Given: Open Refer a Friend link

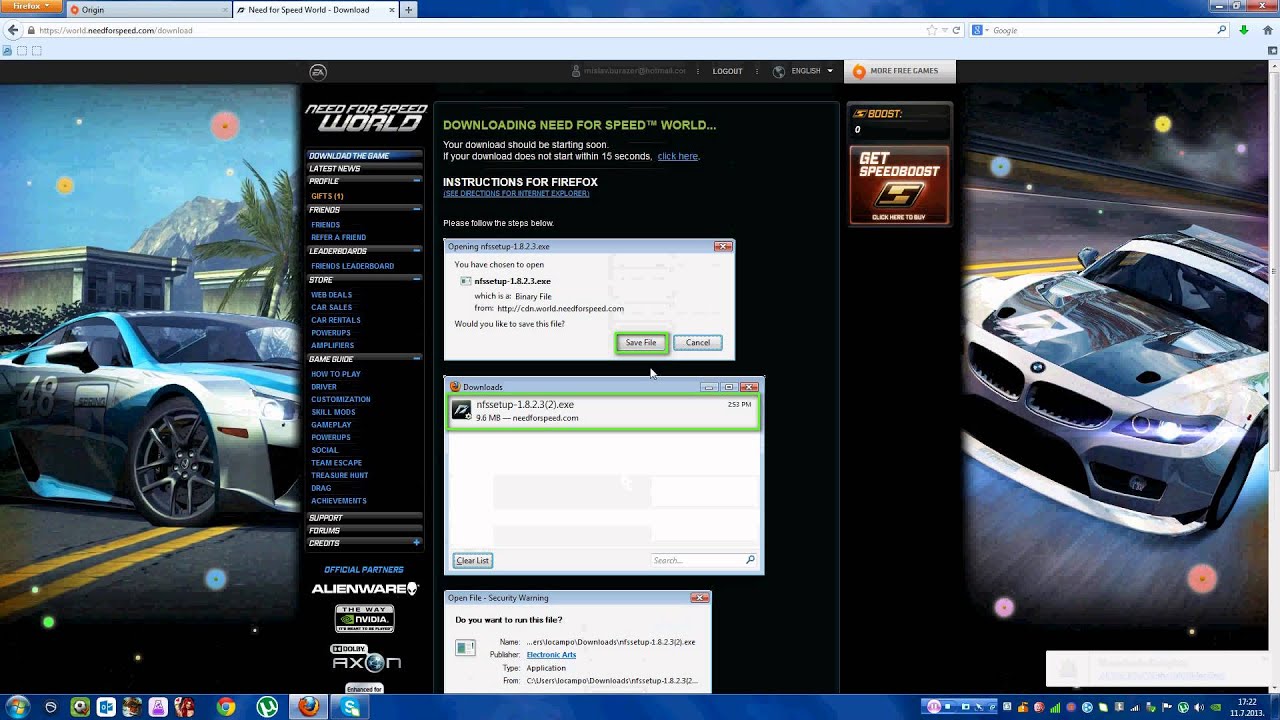Looking at the screenshot, I should pyautogui.click(x=338, y=238).
